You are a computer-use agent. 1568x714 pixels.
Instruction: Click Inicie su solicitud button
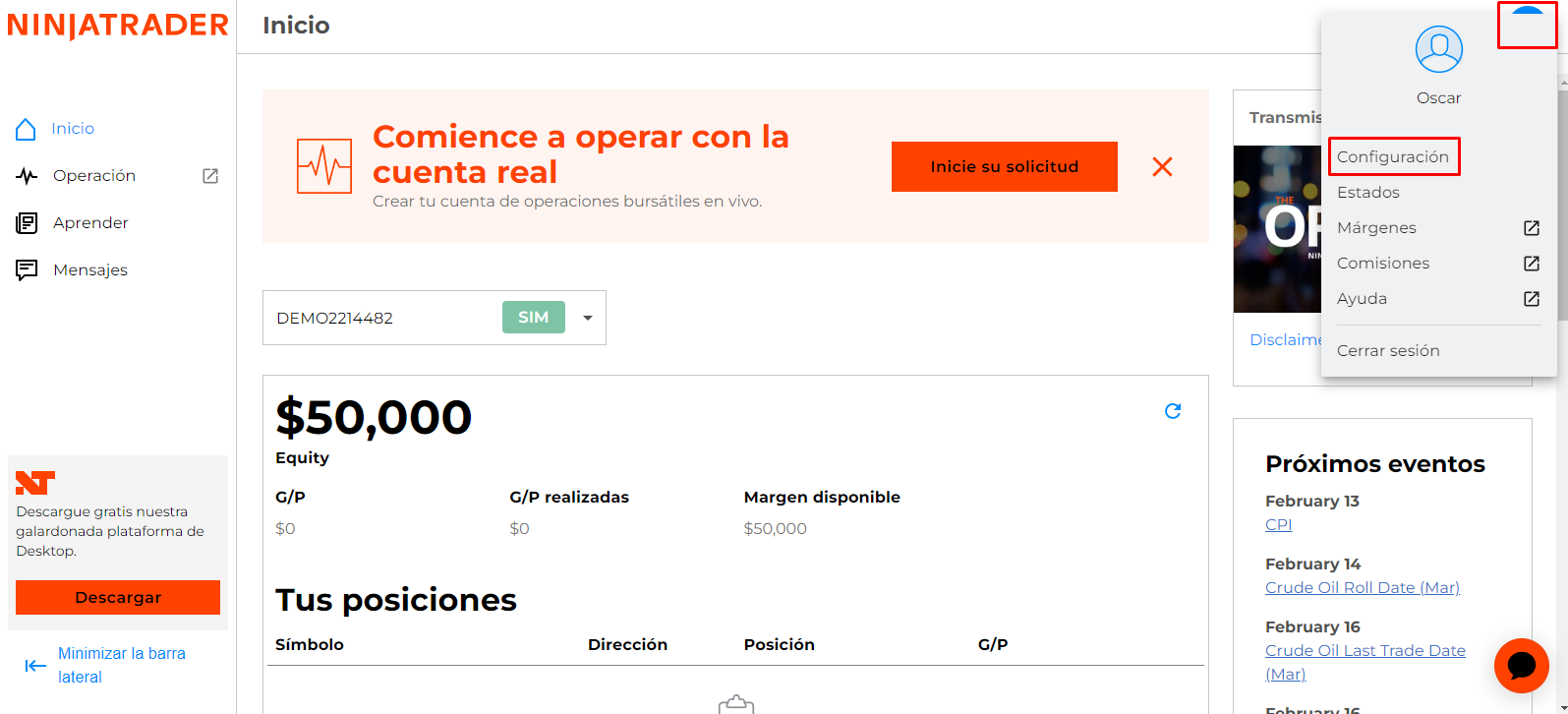pyautogui.click(x=1005, y=166)
